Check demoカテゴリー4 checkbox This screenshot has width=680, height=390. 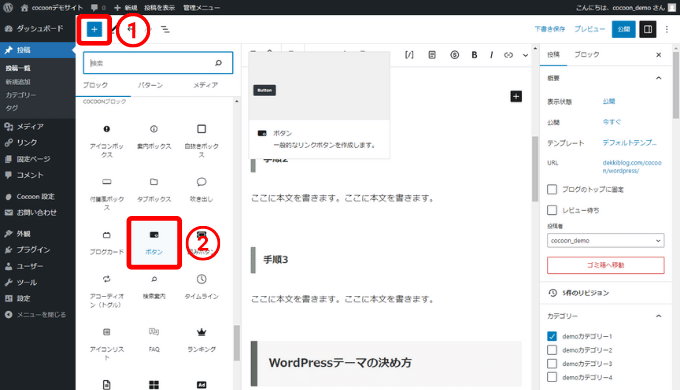552,377
